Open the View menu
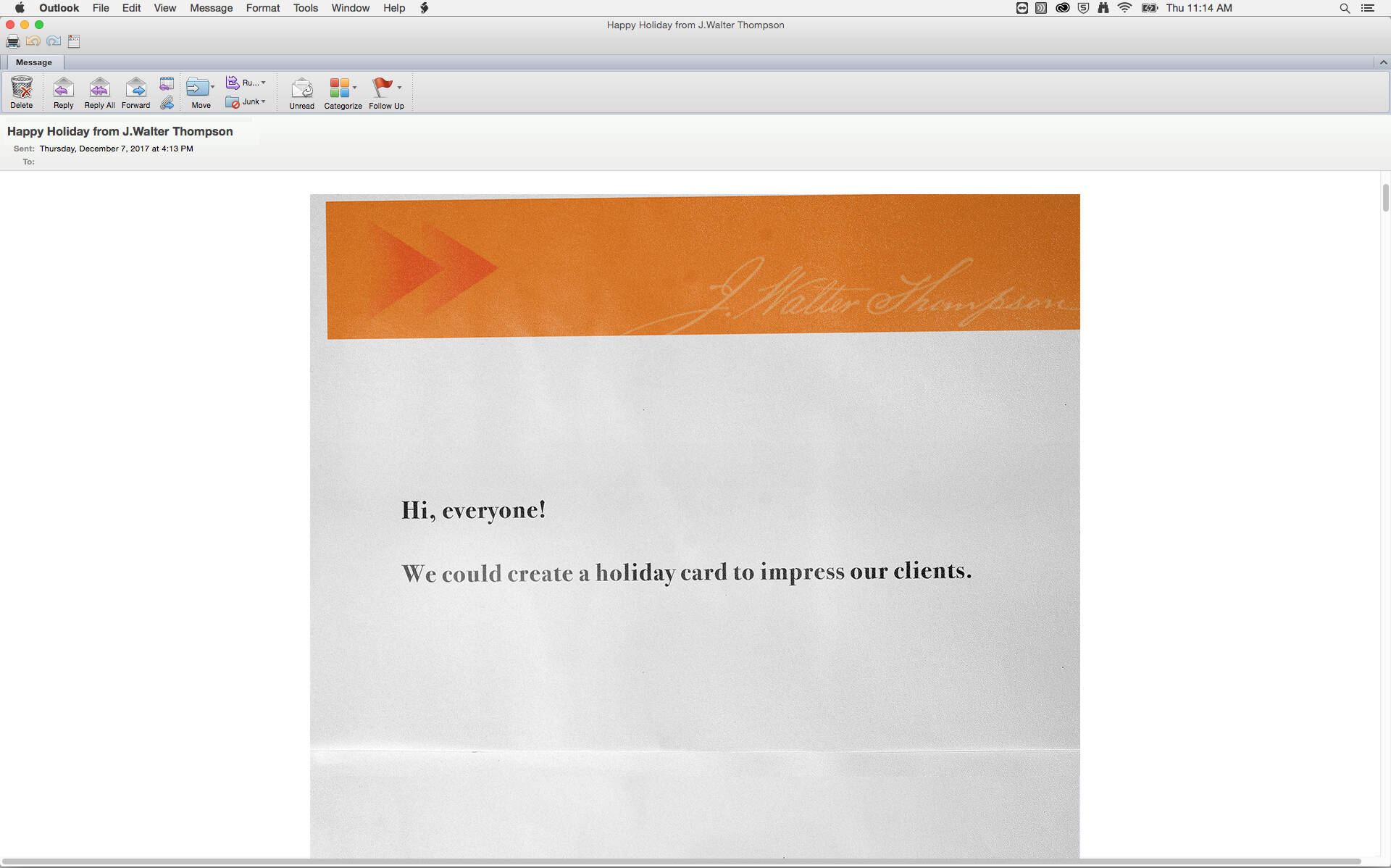 [164, 8]
